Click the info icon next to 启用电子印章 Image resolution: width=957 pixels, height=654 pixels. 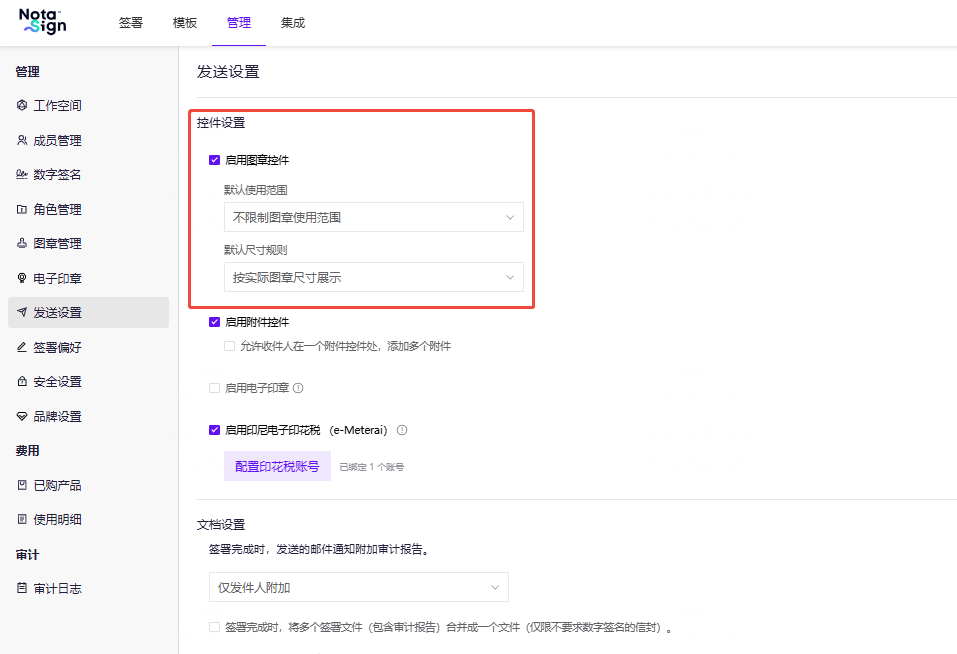(298, 388)
